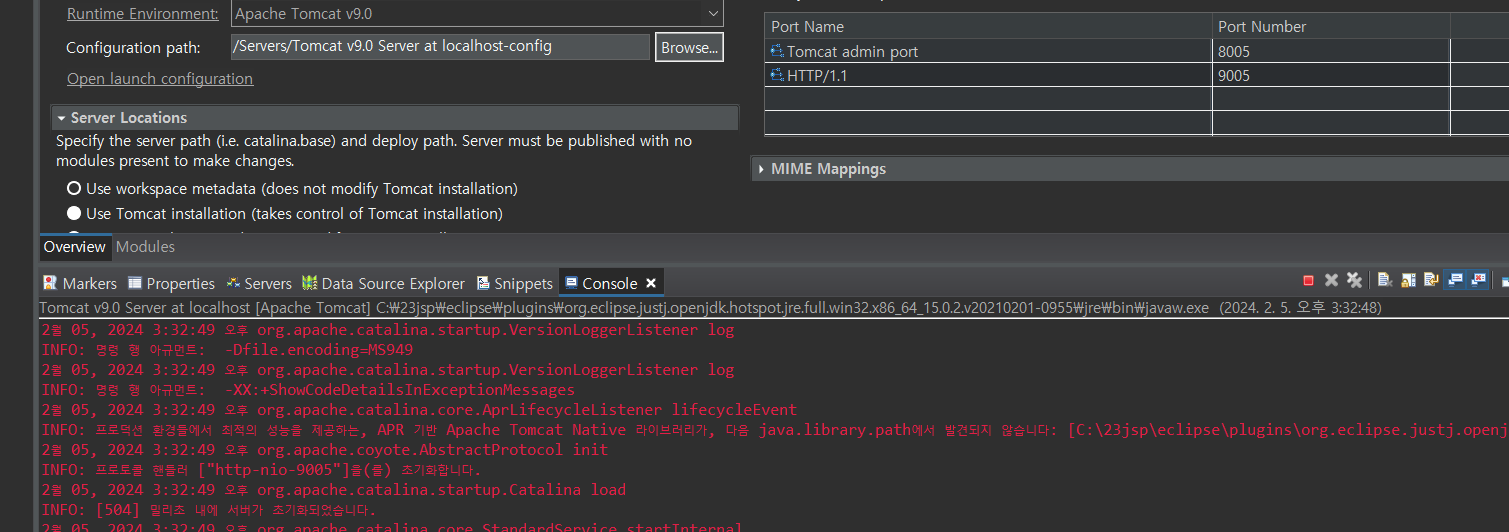Screen dimensions: 1509x532
Task: Click the Configuration path input field
Action: tap(440, 47)
